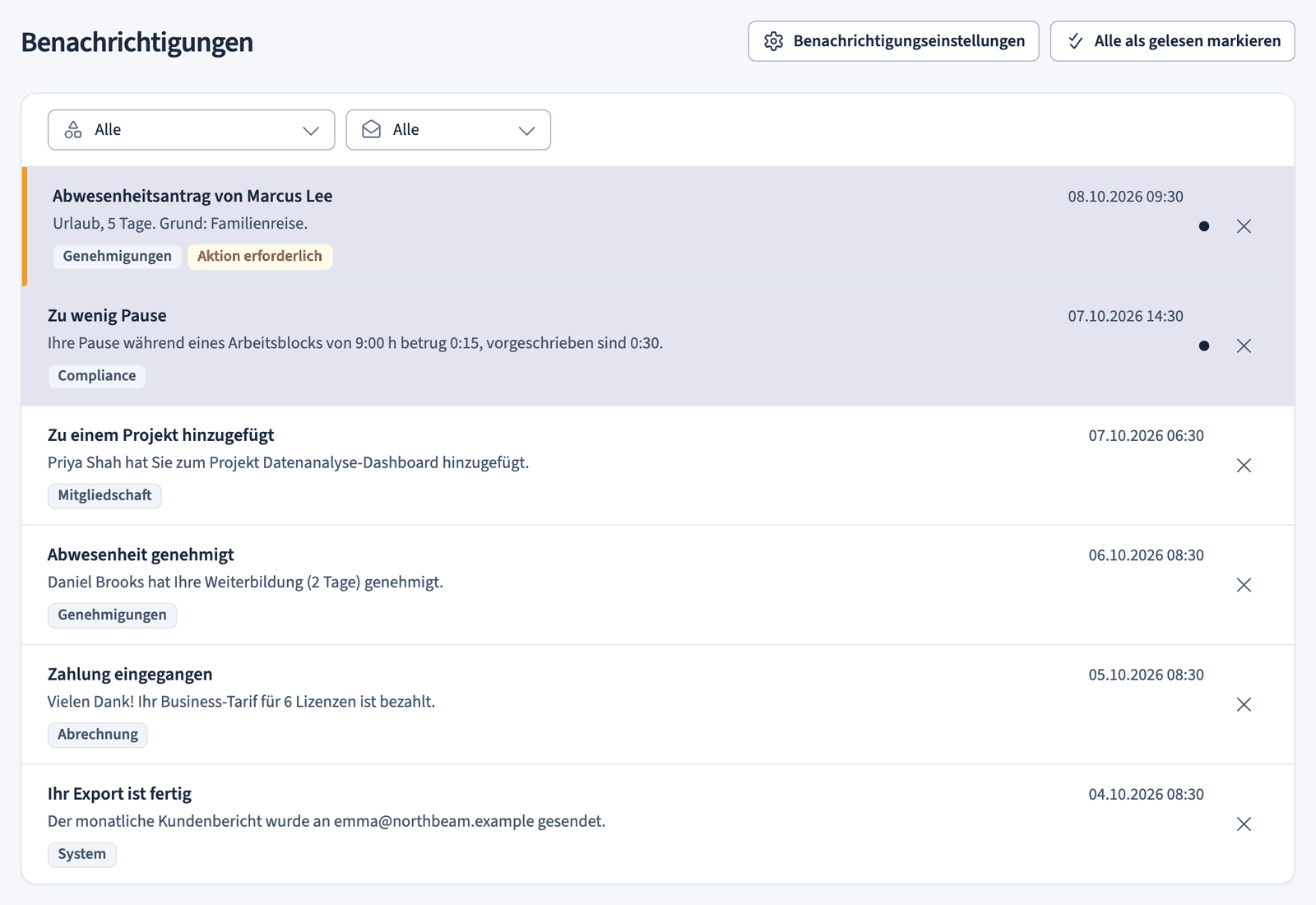Viewport: 1316px width, 905px height.
Task: Click the Mitgliedschaft tag
Action: click(104, 495)
